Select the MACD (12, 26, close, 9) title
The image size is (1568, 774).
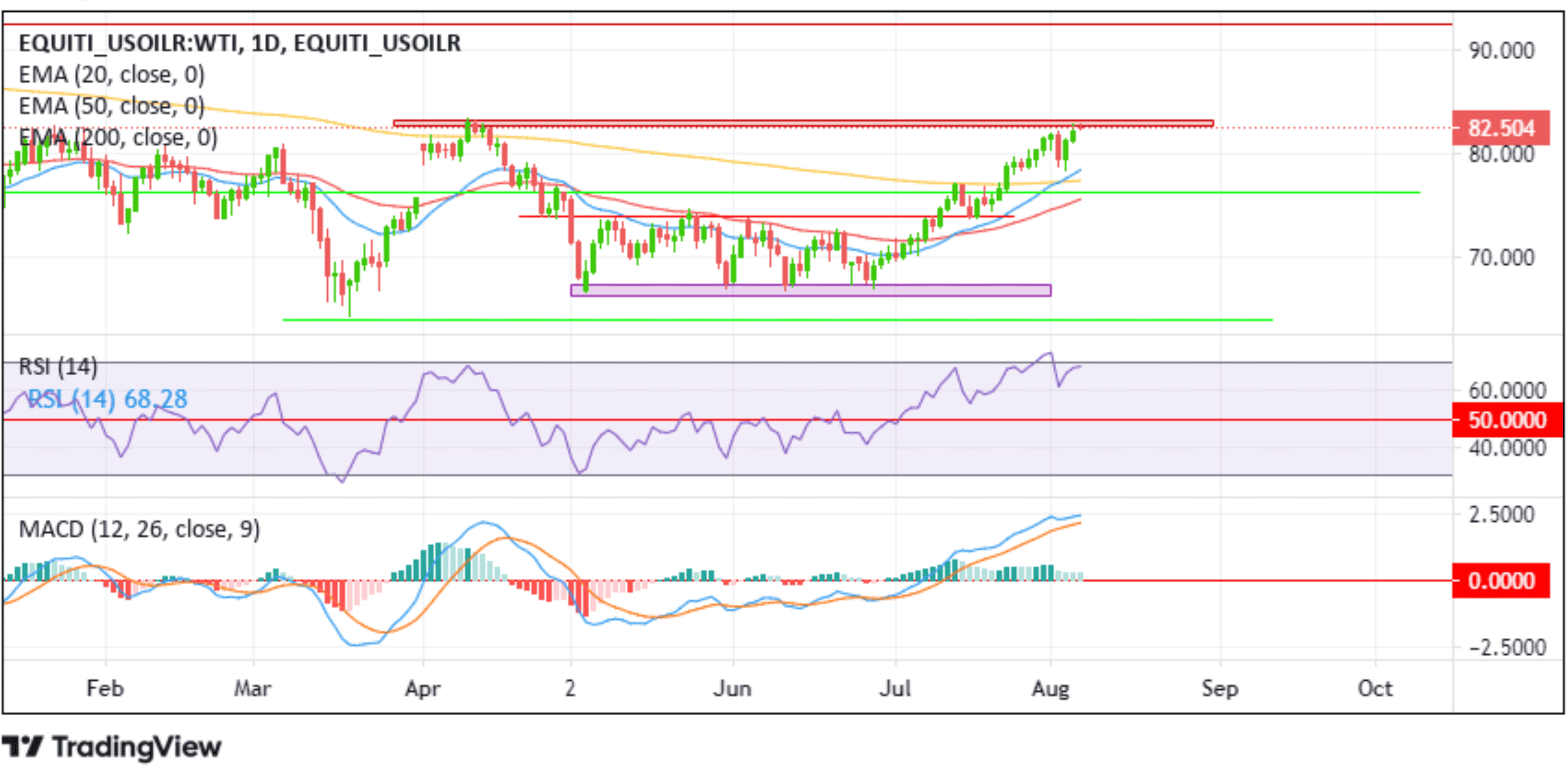tap(140, 530)
